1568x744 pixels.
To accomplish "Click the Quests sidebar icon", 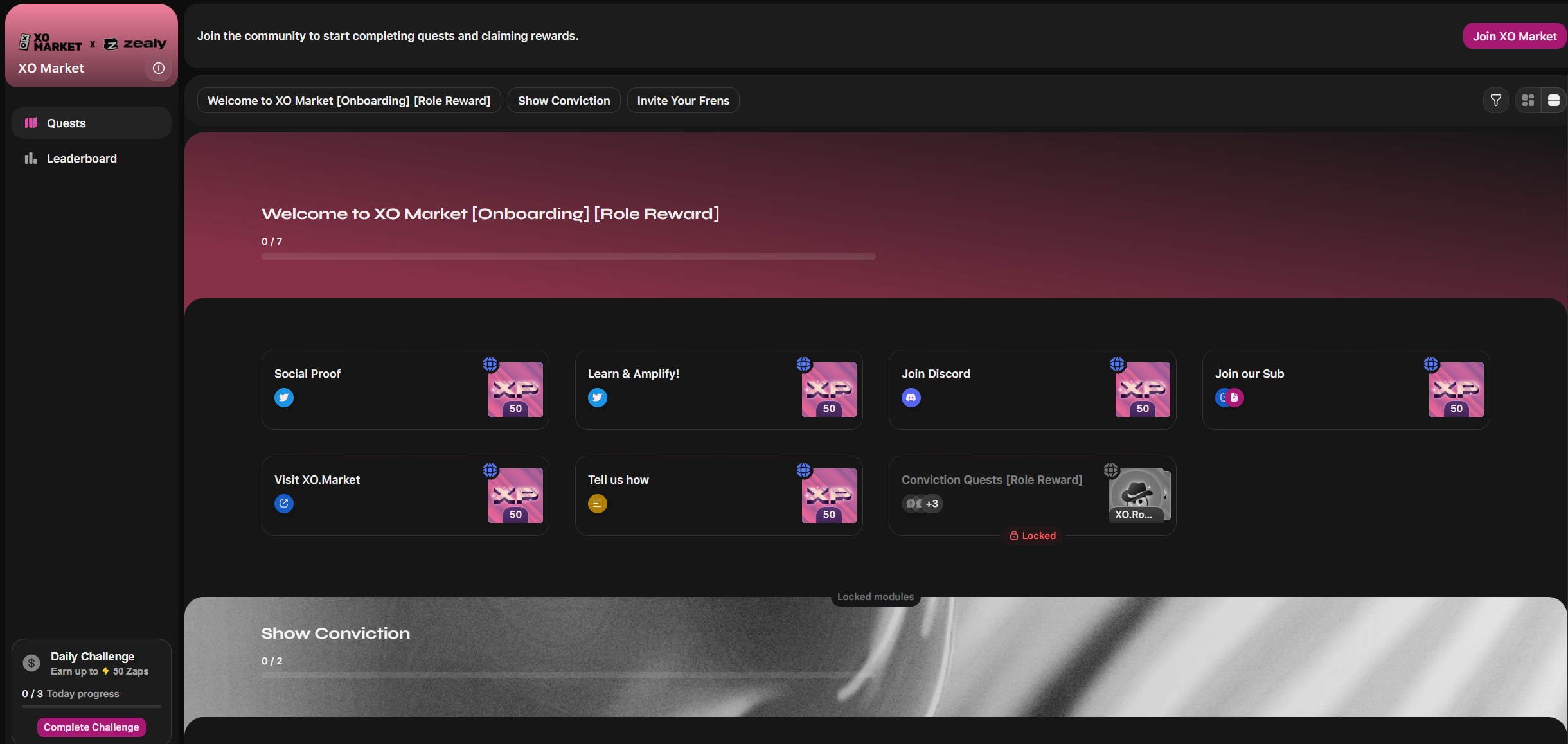I will pos(31,123).
